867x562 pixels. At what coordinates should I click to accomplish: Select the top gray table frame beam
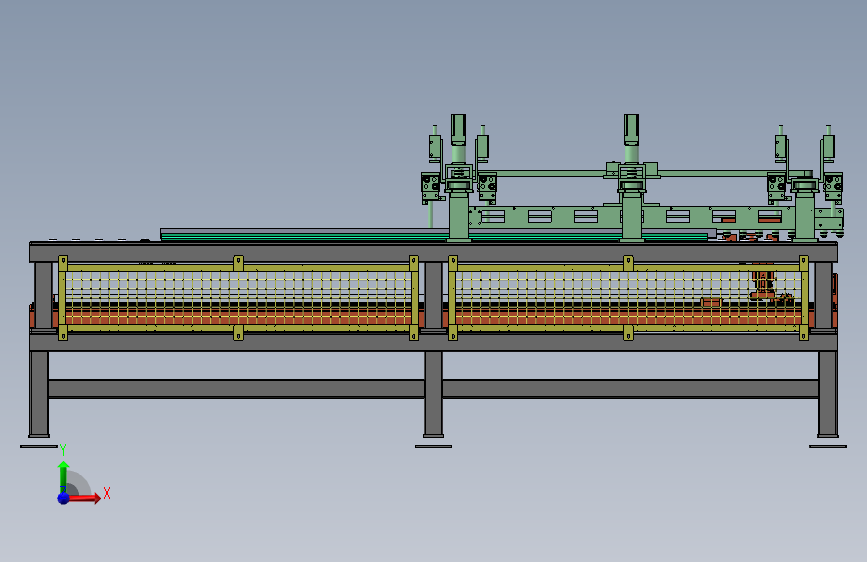pyautogui.click(x=434, y=252)
